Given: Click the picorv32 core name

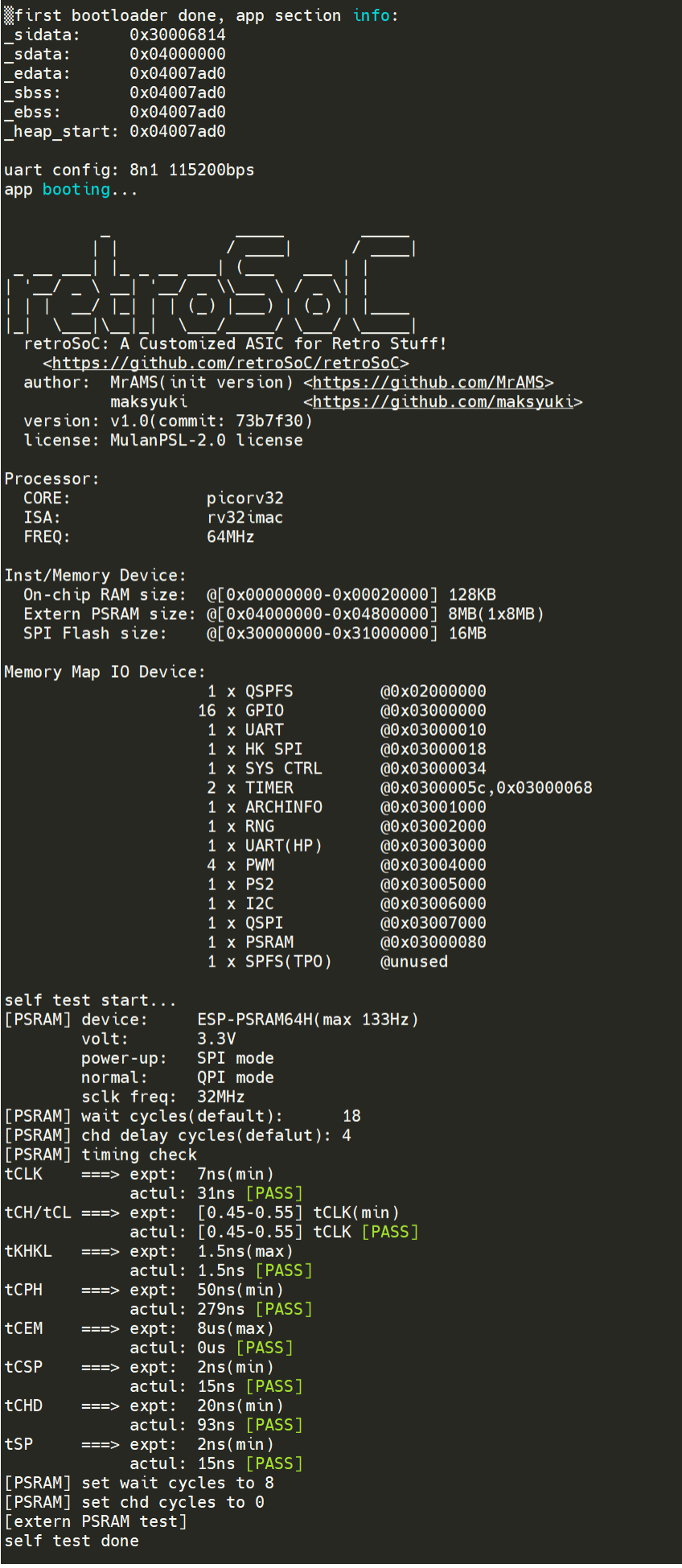Looking at the screenshot, I should click(244, 499).
